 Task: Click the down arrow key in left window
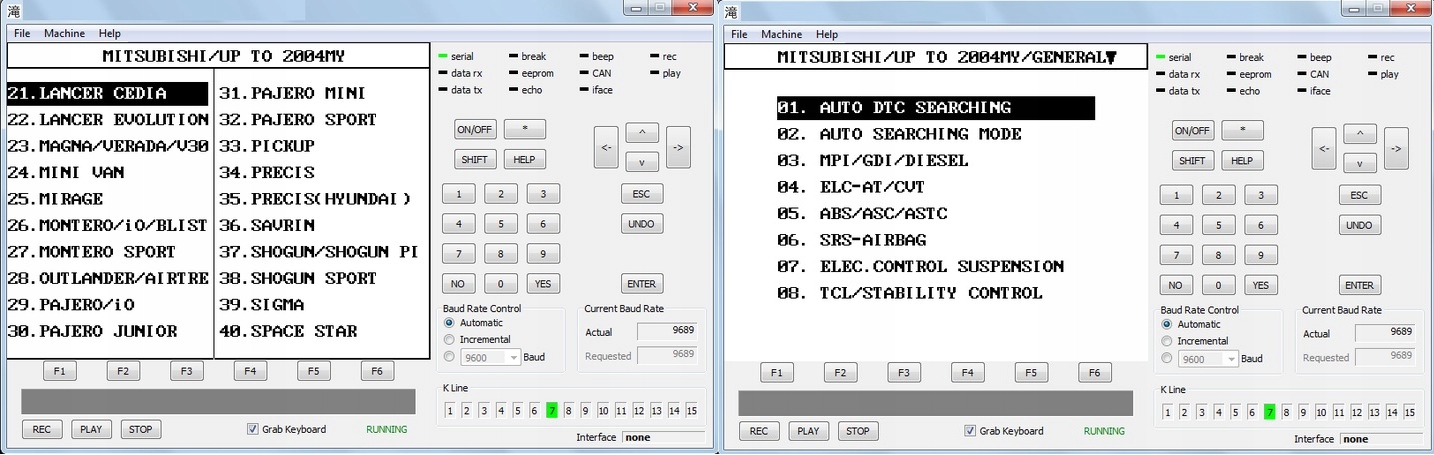641,162
